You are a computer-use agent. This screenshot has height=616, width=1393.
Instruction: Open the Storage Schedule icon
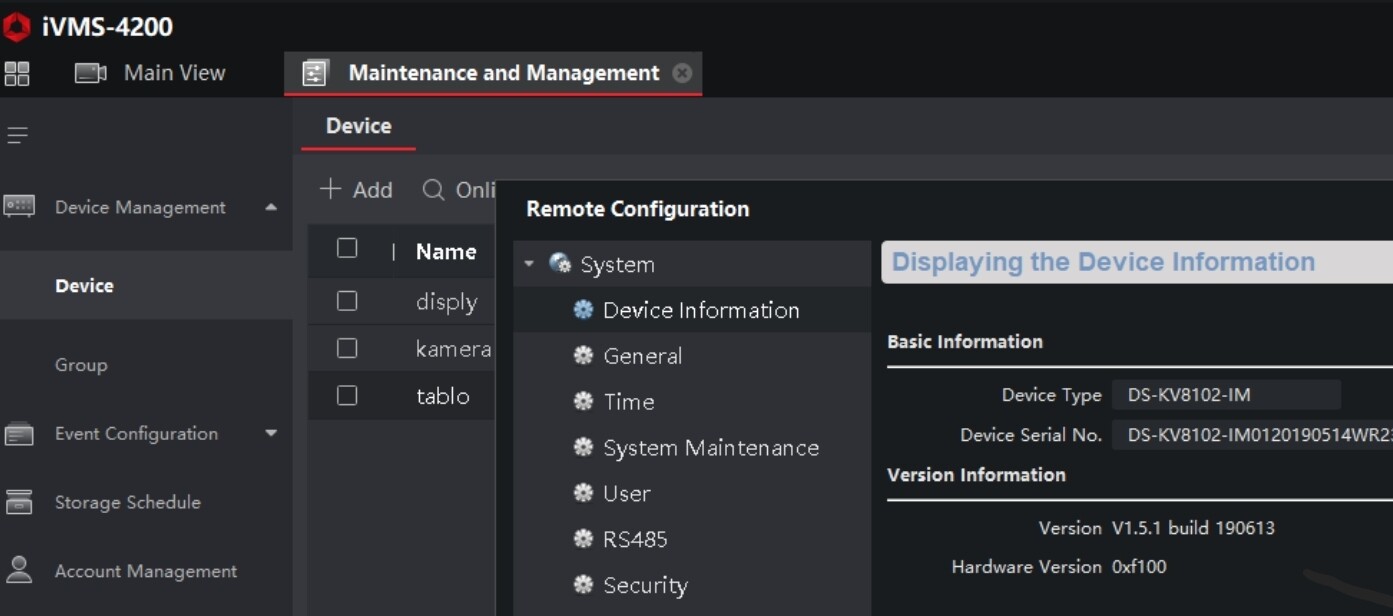click(19, 502)
